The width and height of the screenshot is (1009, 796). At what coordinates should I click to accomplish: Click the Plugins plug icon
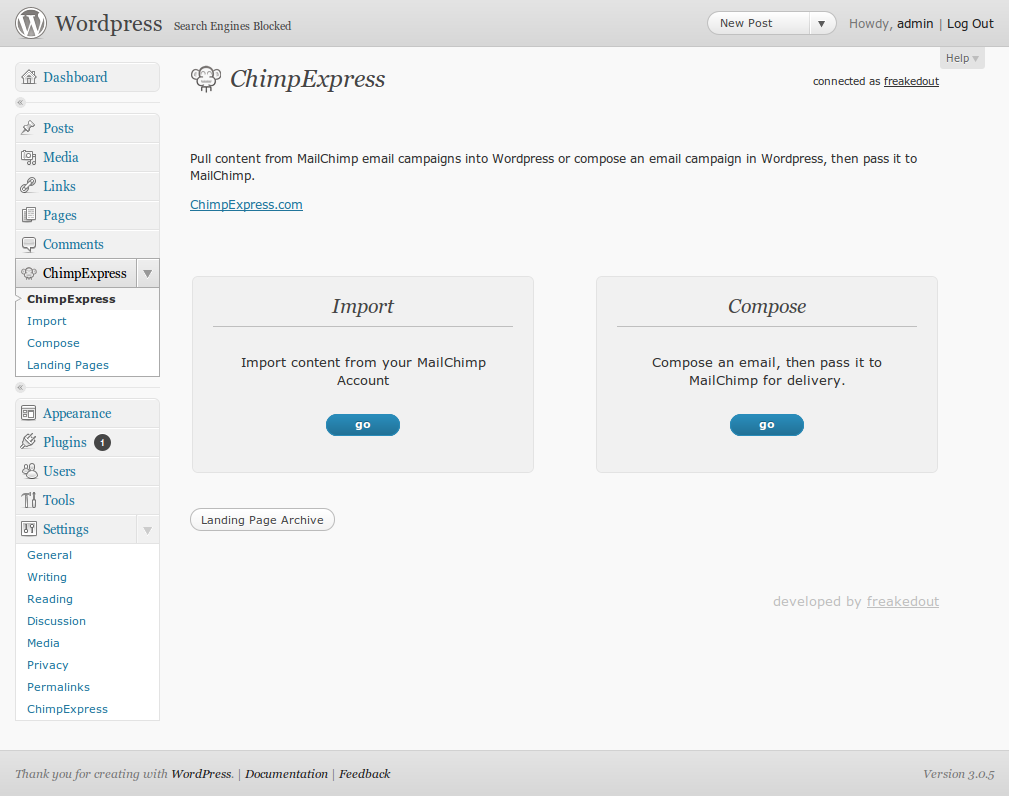[x=28, y=442]
